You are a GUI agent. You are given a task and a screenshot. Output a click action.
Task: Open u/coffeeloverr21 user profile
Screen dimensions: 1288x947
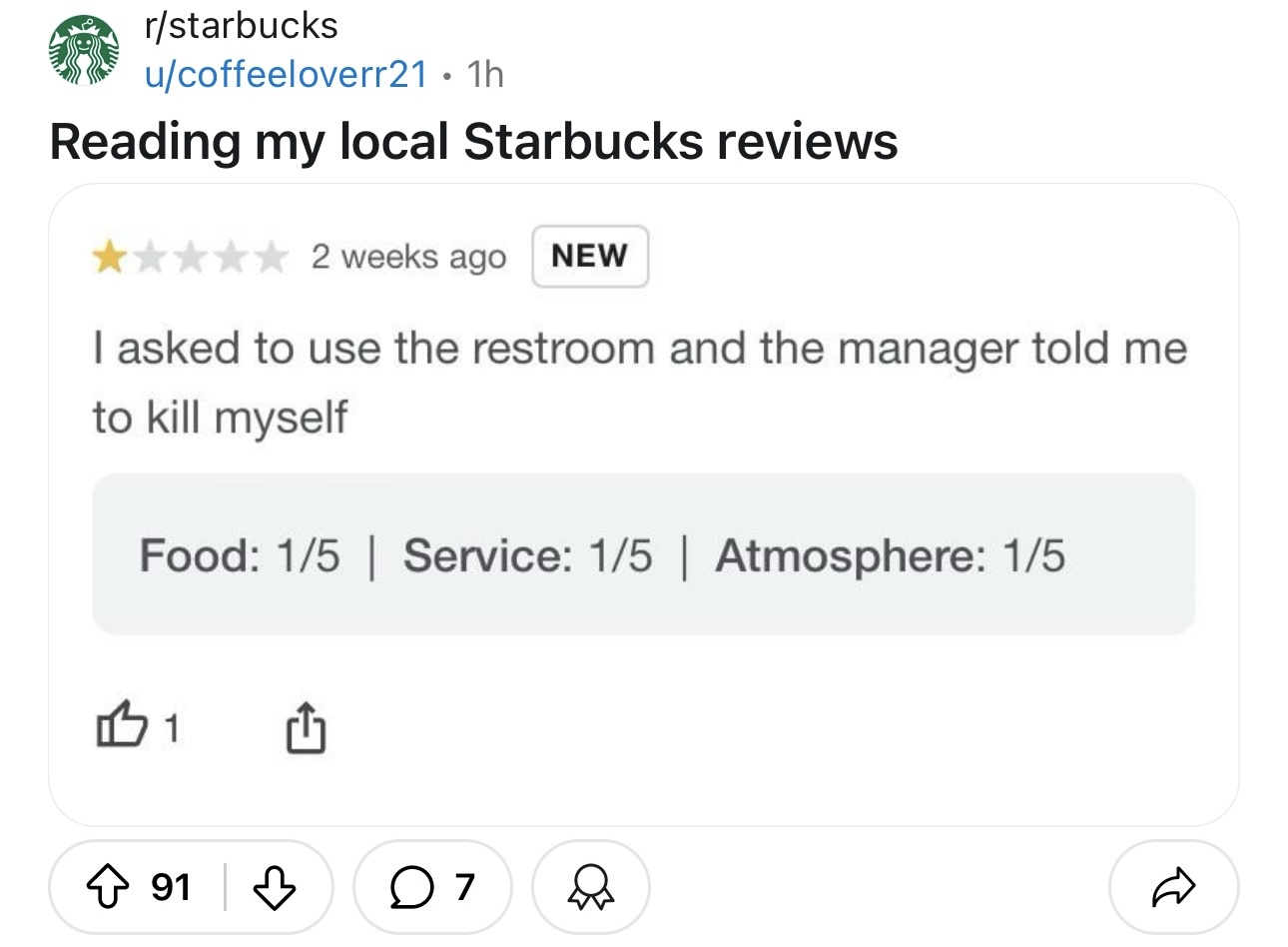(287, 74)
